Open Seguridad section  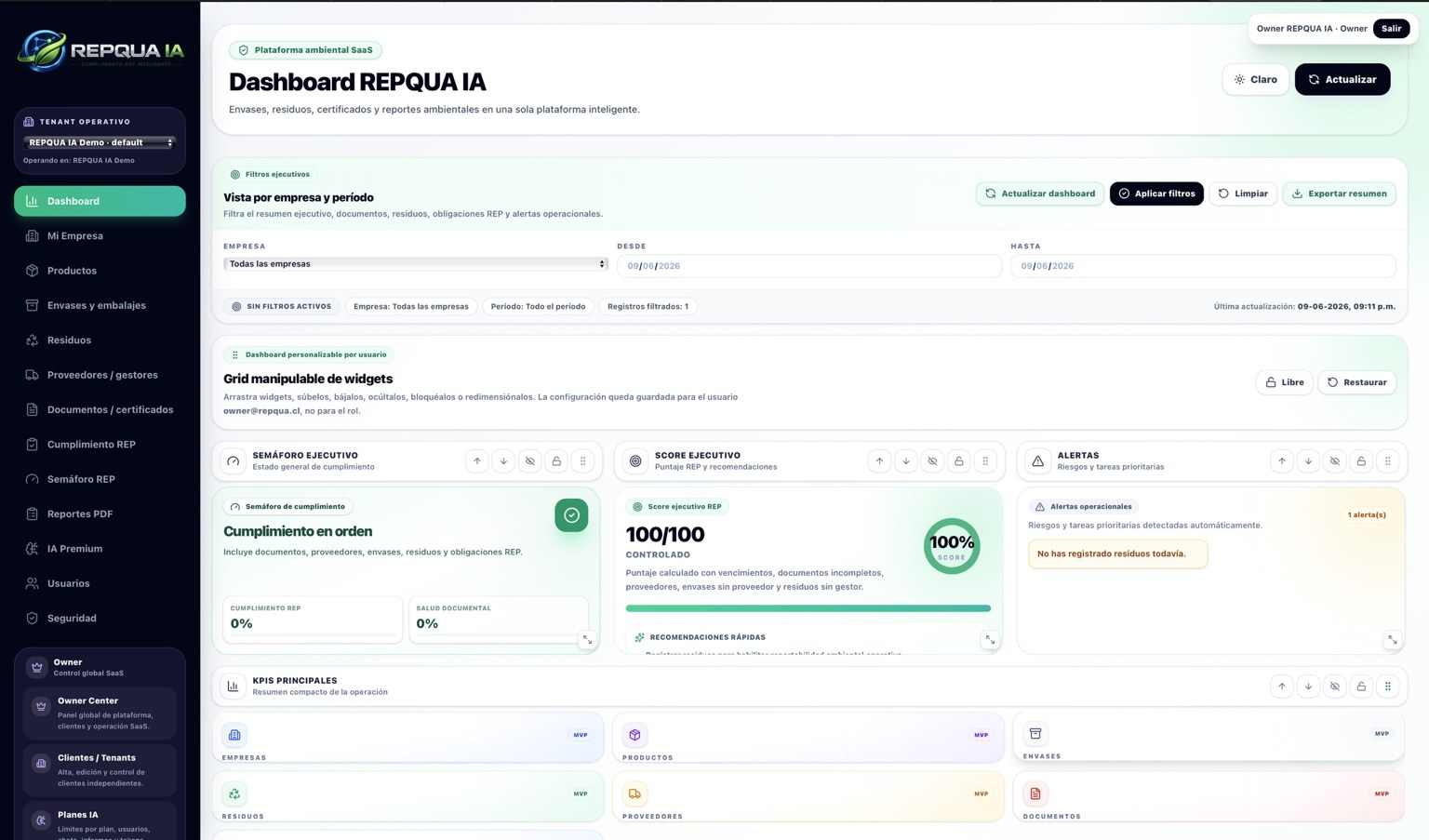100,618
